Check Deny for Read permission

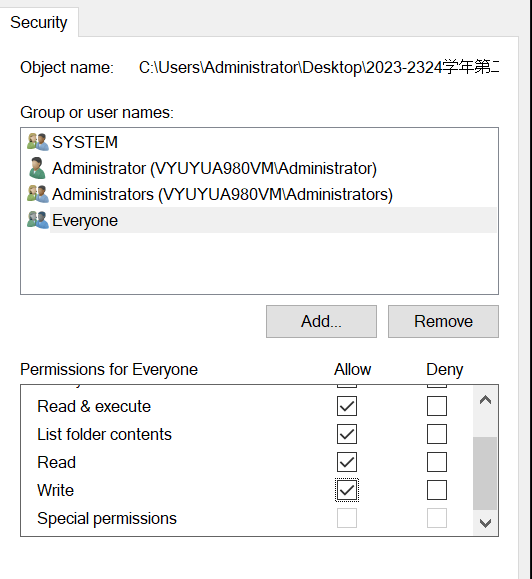click(x=437, y=462)
